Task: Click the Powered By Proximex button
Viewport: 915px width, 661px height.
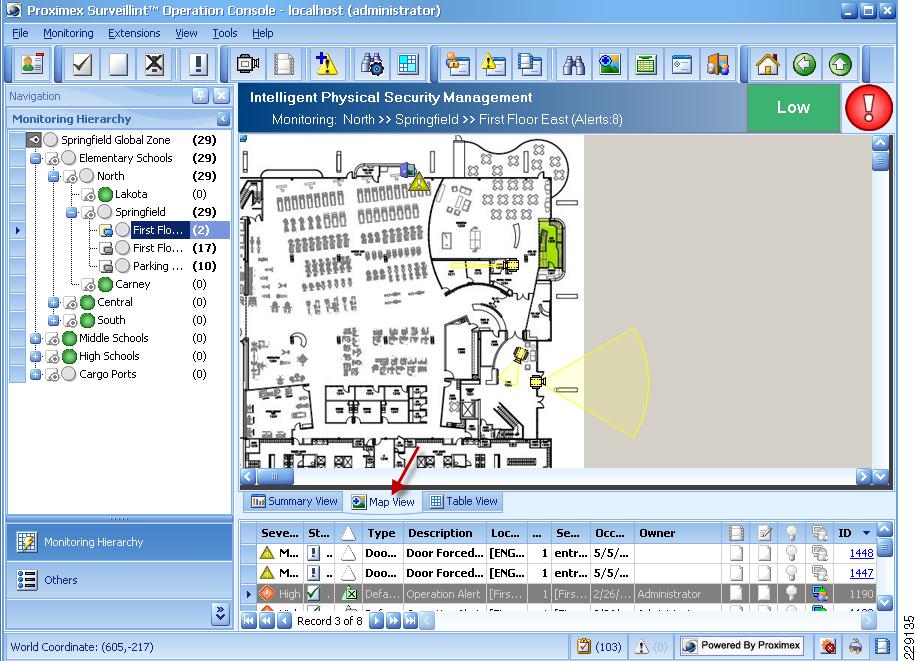Action: 742,645
